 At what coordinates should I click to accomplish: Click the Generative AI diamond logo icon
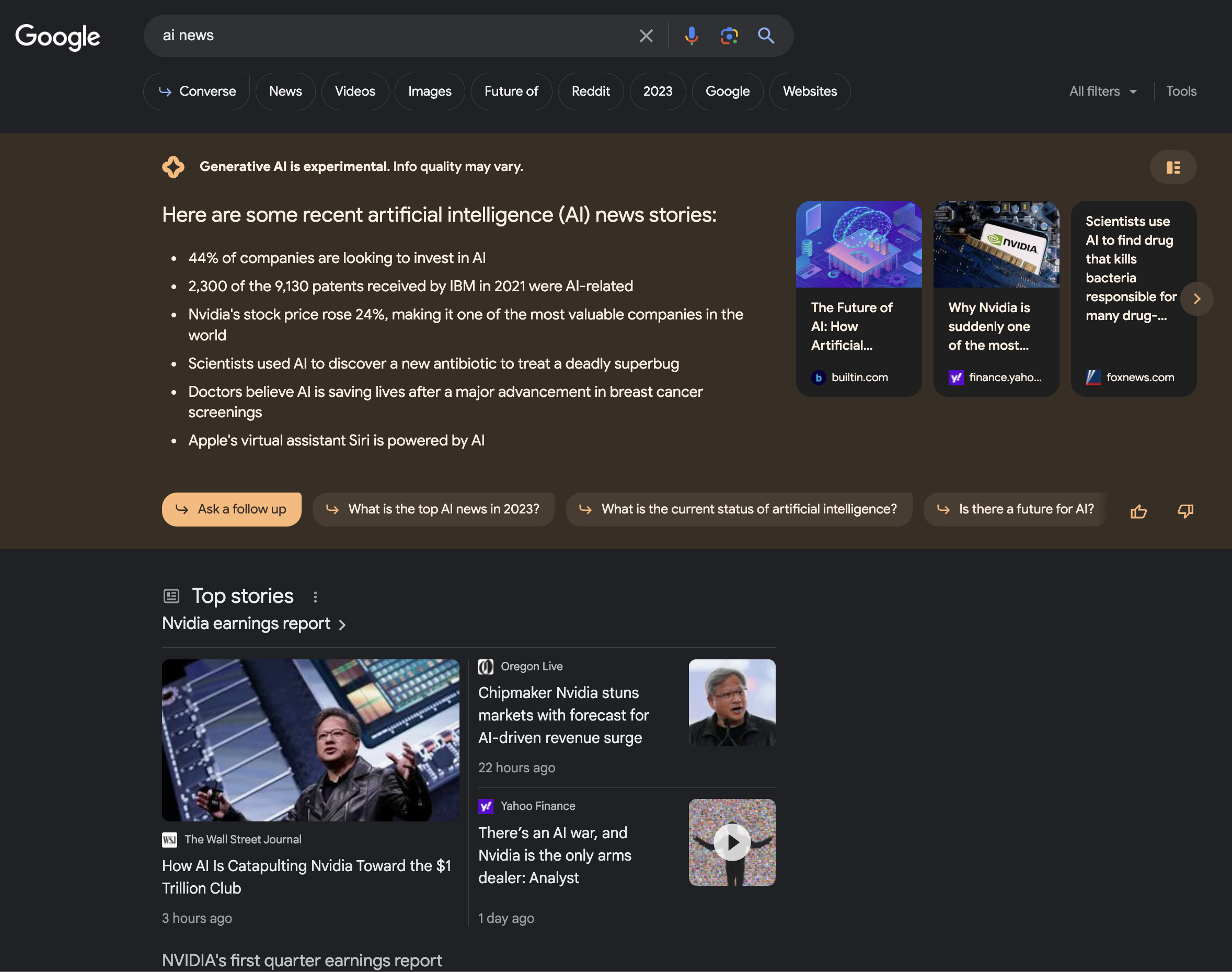pos(173,165)
